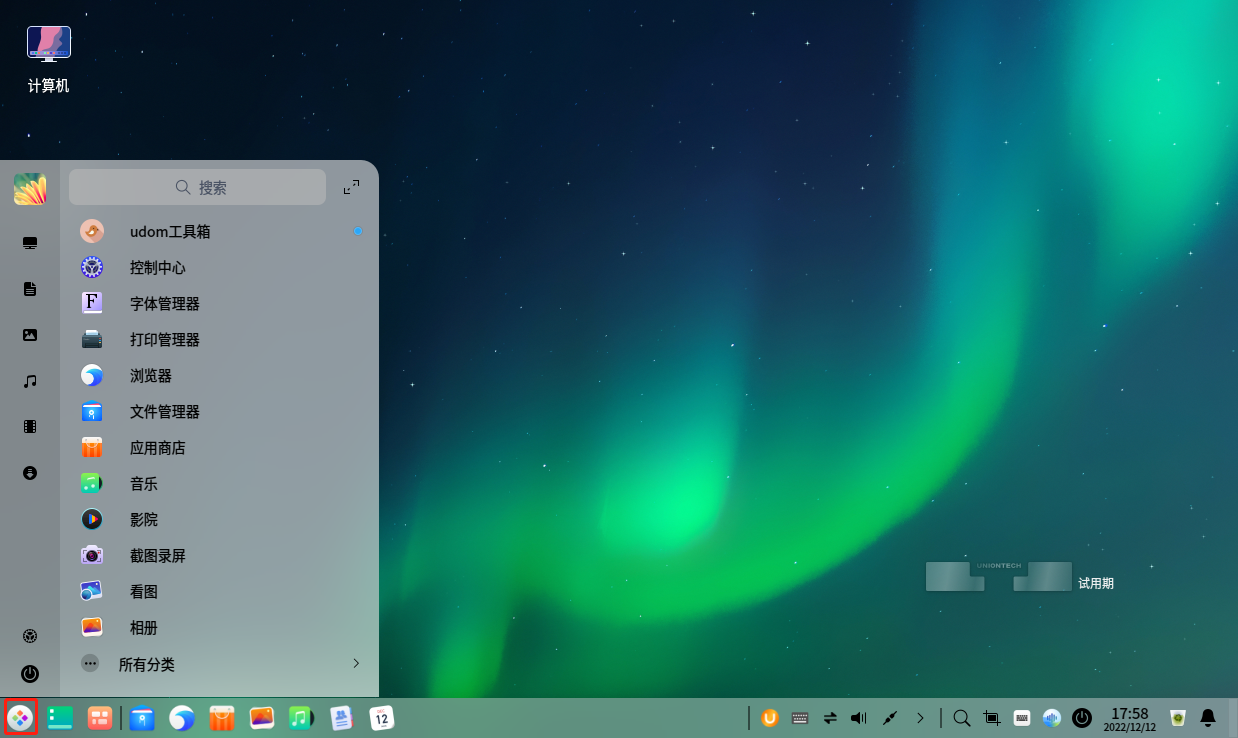1238x738 pixels.
Task: Select the 计算机 desktop icon
Action: click(49, 60)
